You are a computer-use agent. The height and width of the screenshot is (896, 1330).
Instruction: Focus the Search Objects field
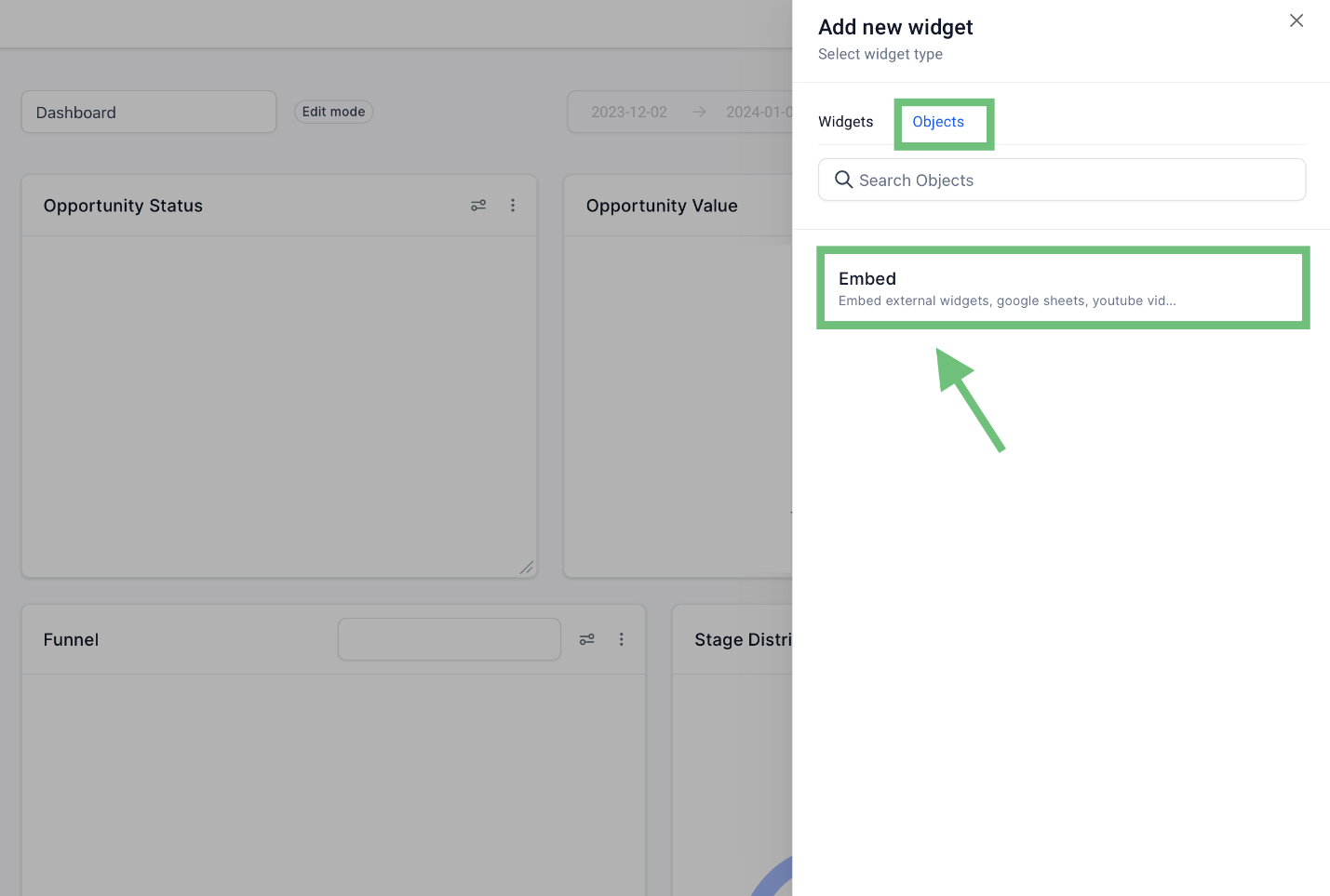tap(1061, 180)
